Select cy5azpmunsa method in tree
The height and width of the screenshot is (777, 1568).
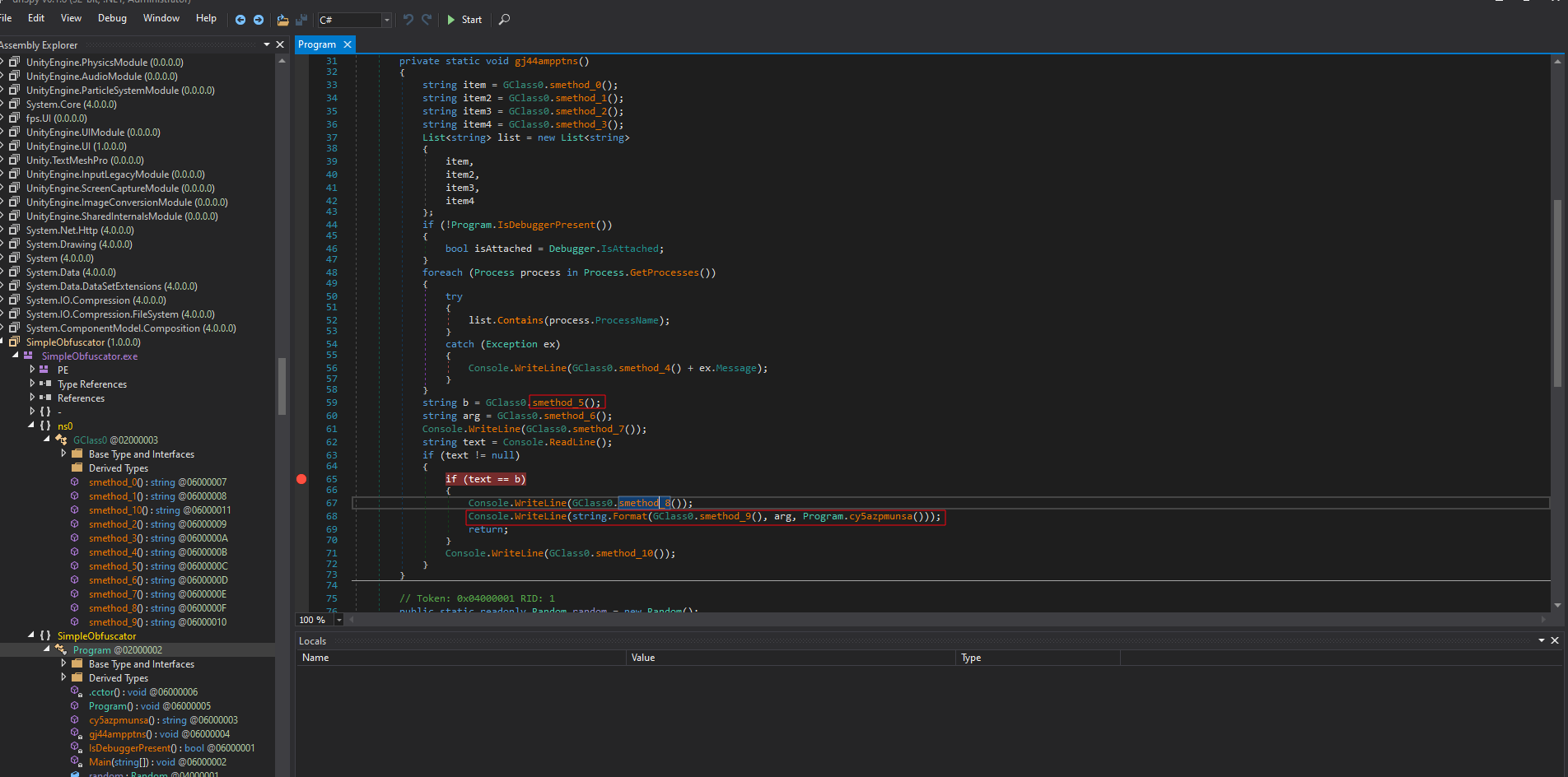pos(118,720)
